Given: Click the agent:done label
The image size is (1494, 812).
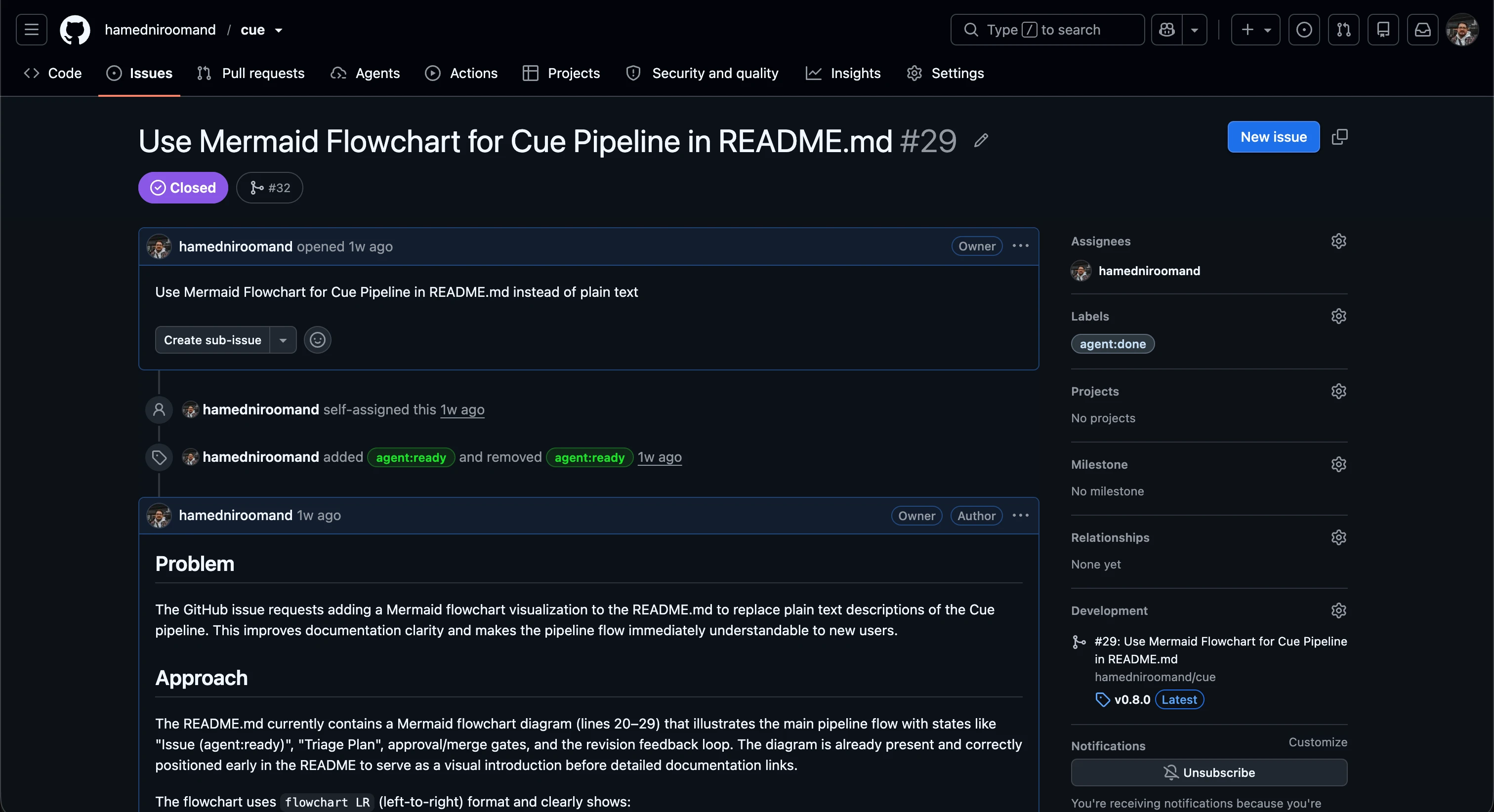Looking at the screenshot, I should [x=1113, y=344].
